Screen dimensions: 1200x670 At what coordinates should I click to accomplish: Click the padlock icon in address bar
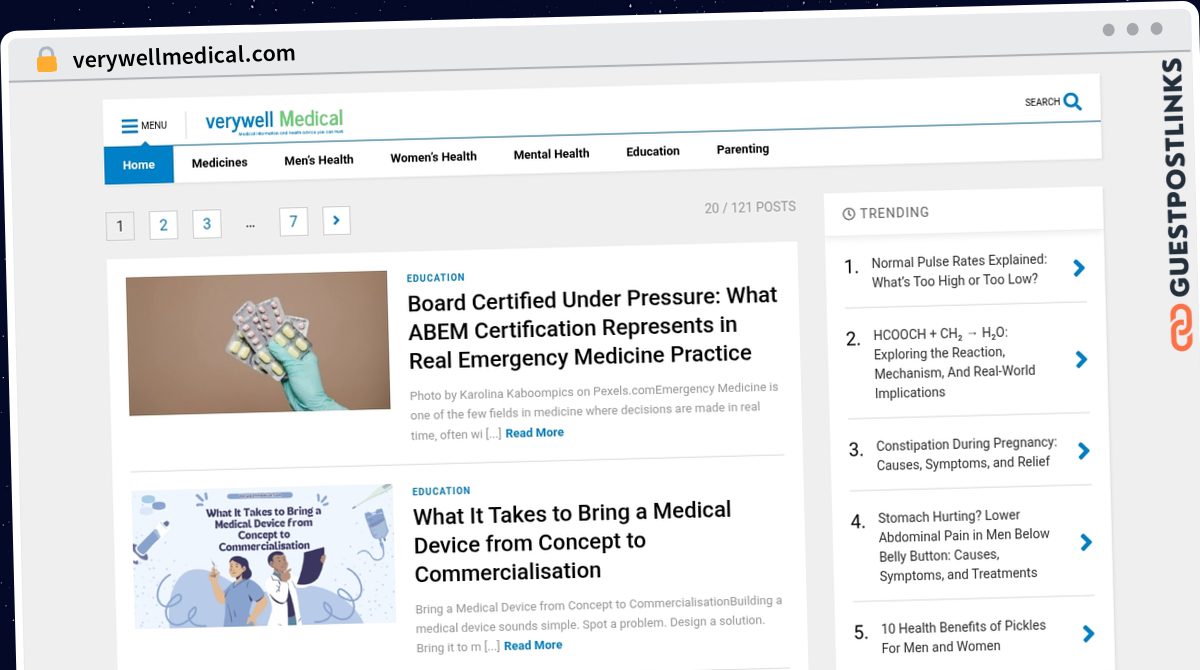(x=47, y=60)
